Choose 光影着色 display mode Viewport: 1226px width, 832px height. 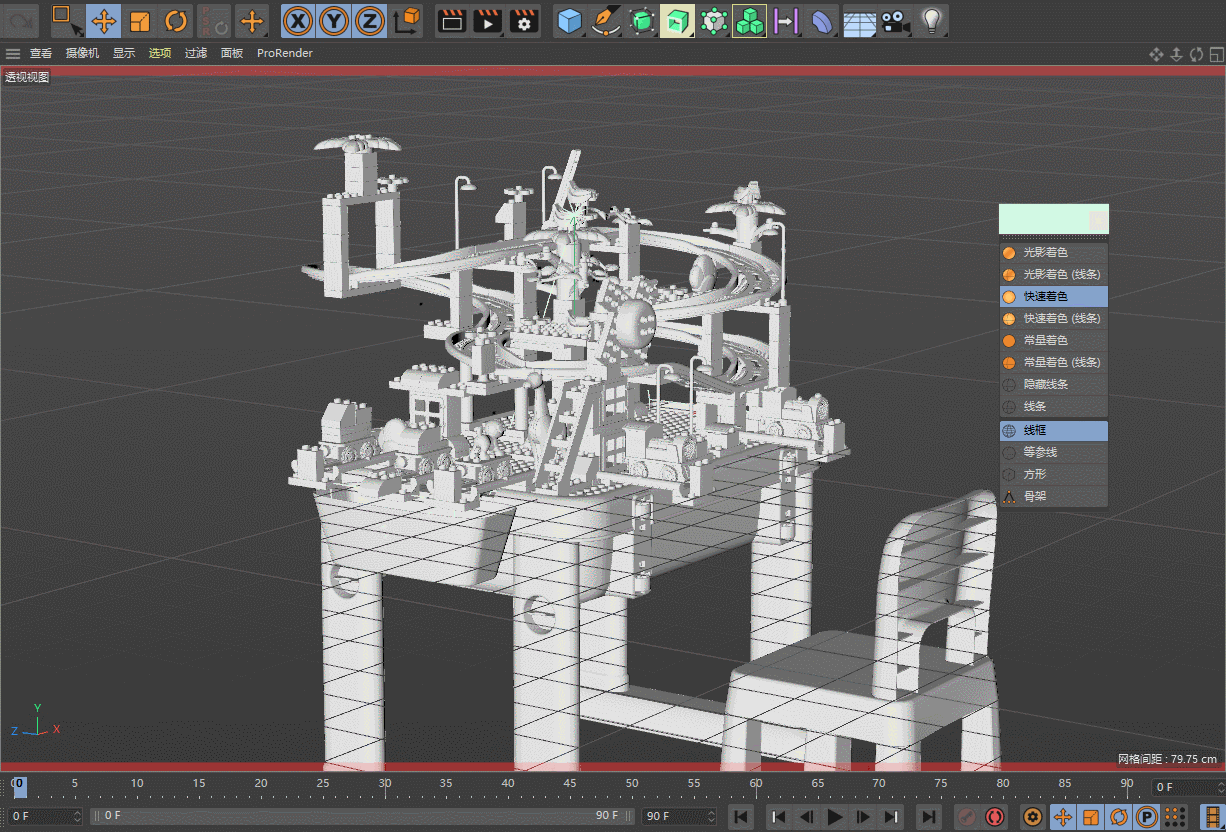(x=1054, y=253)
